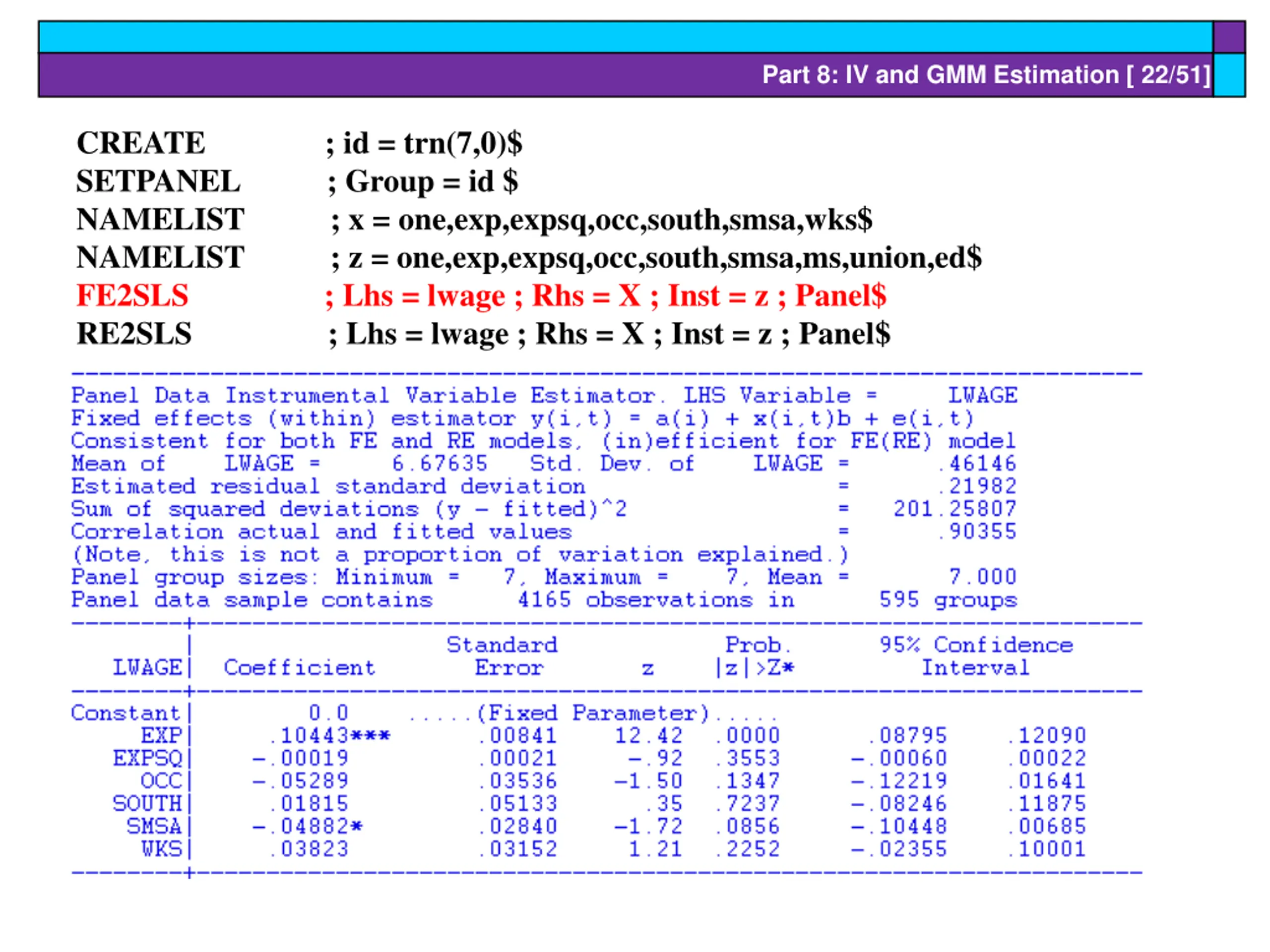Click the slide title 'Part 8: IV and GMM Estimation'
Viewport: 1270px width, 952px height.
(x=941, y=75)
